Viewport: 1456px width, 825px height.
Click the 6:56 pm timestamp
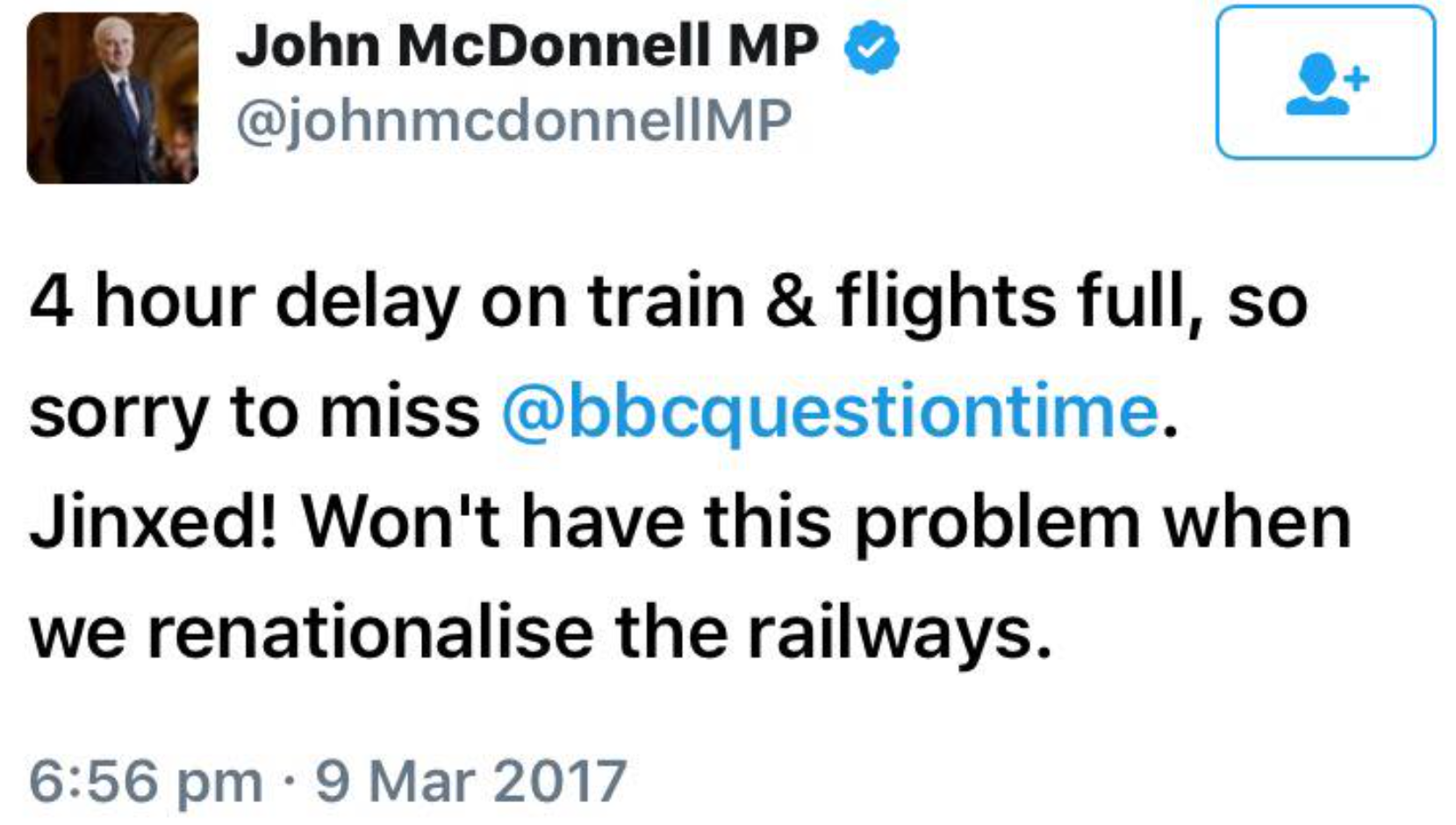click(146, 780)
